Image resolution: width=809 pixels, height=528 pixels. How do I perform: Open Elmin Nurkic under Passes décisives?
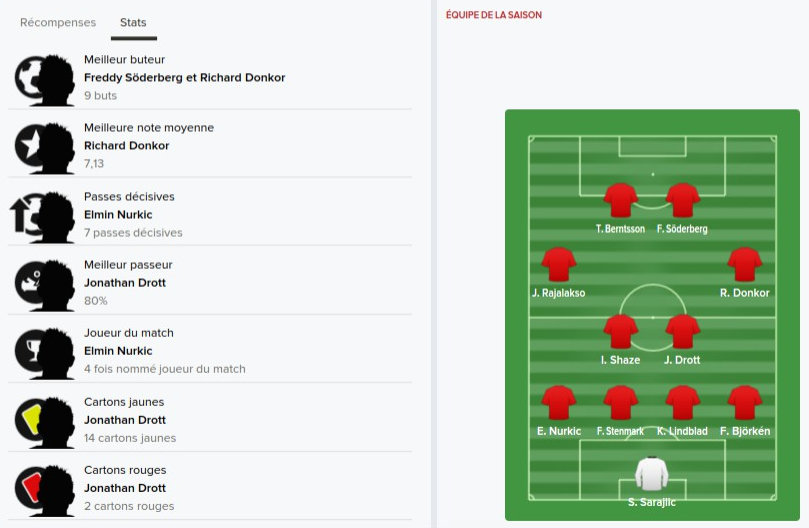click(x=118, y=214)
